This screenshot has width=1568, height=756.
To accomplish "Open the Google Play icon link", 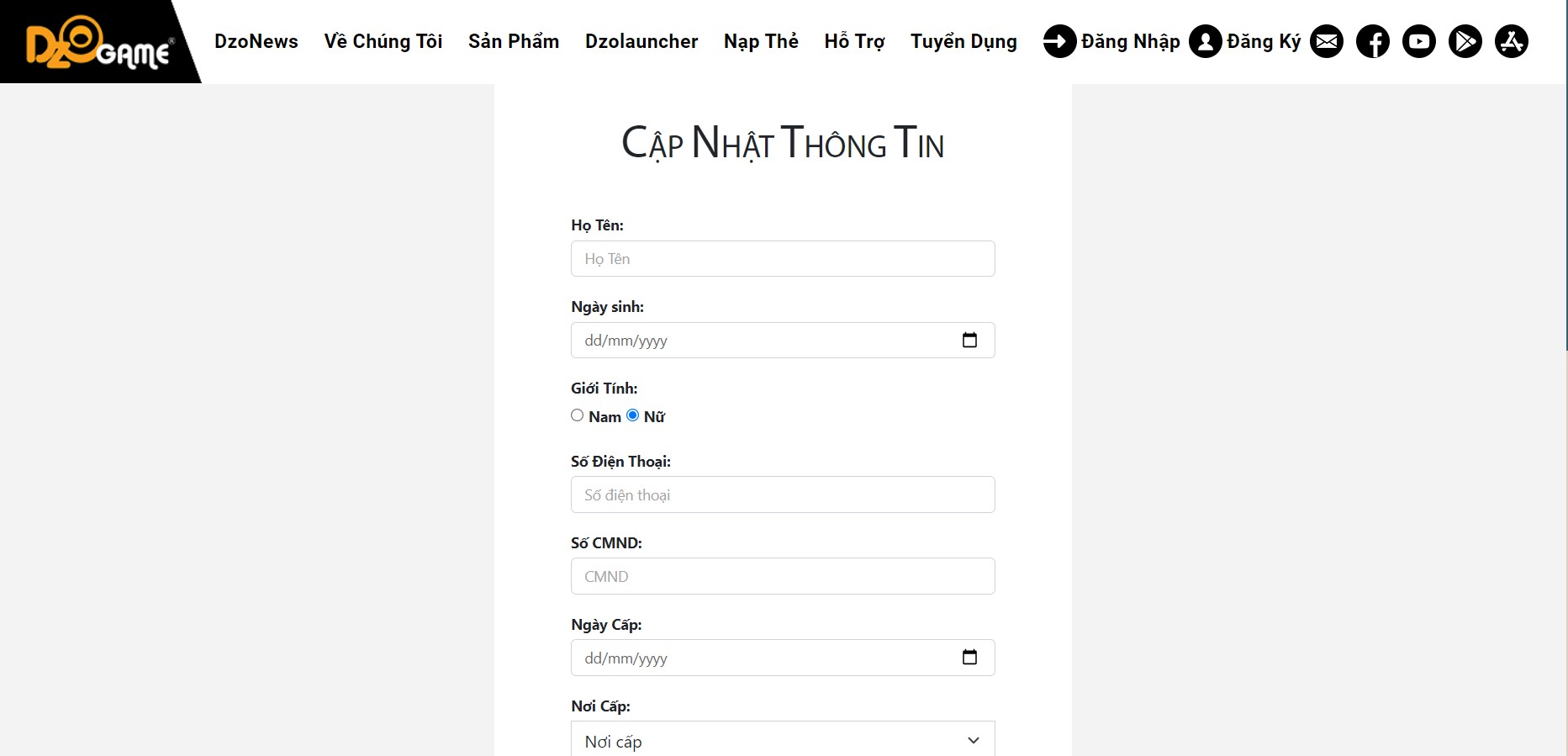I will pyautogui.click(x=1465, y=41).
